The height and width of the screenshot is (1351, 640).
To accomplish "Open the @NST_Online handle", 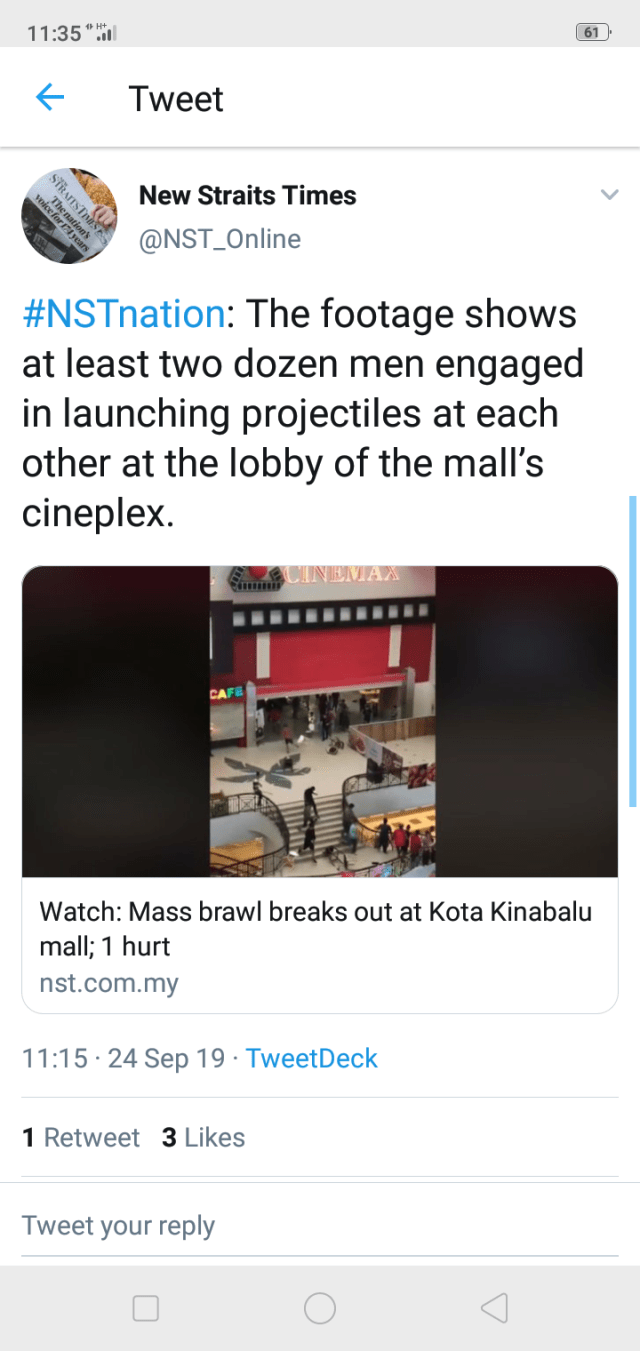I will (x=220, y=239).
